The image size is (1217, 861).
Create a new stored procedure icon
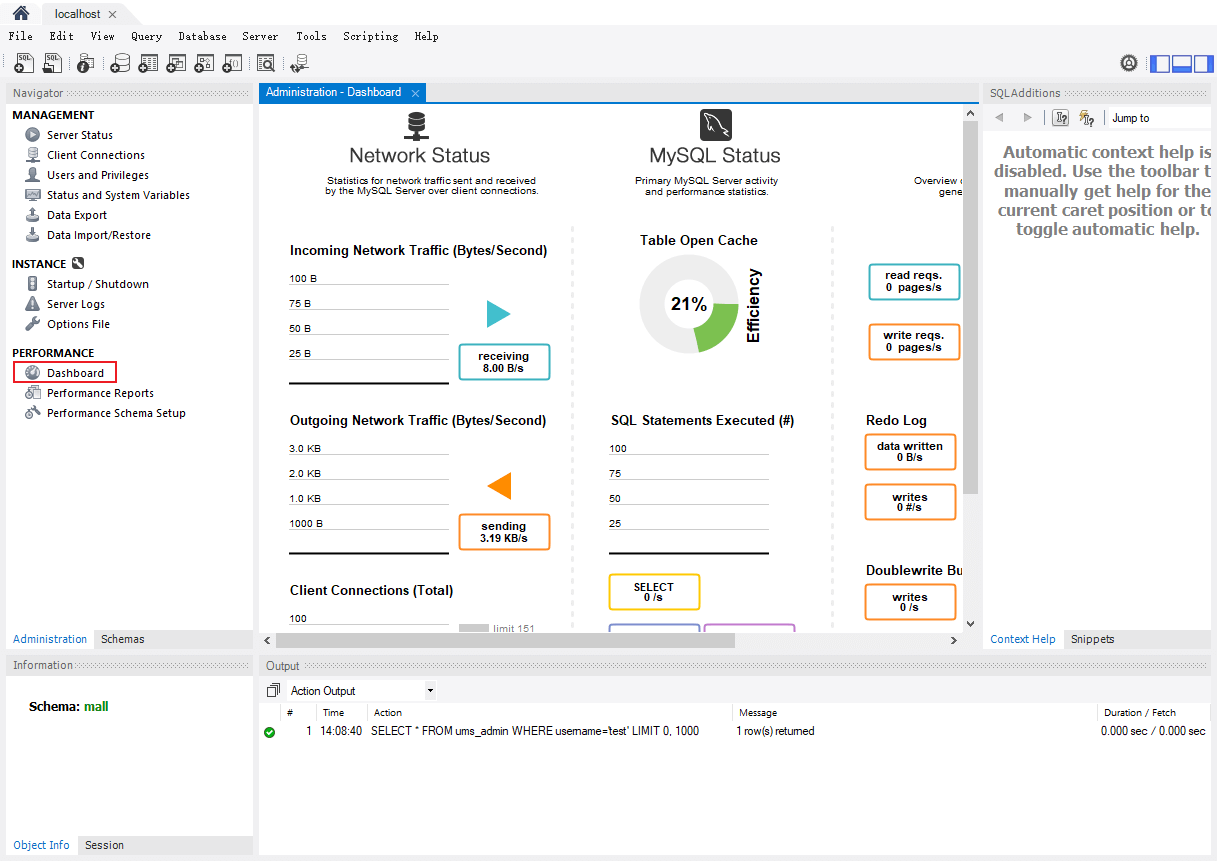point(204,63)
